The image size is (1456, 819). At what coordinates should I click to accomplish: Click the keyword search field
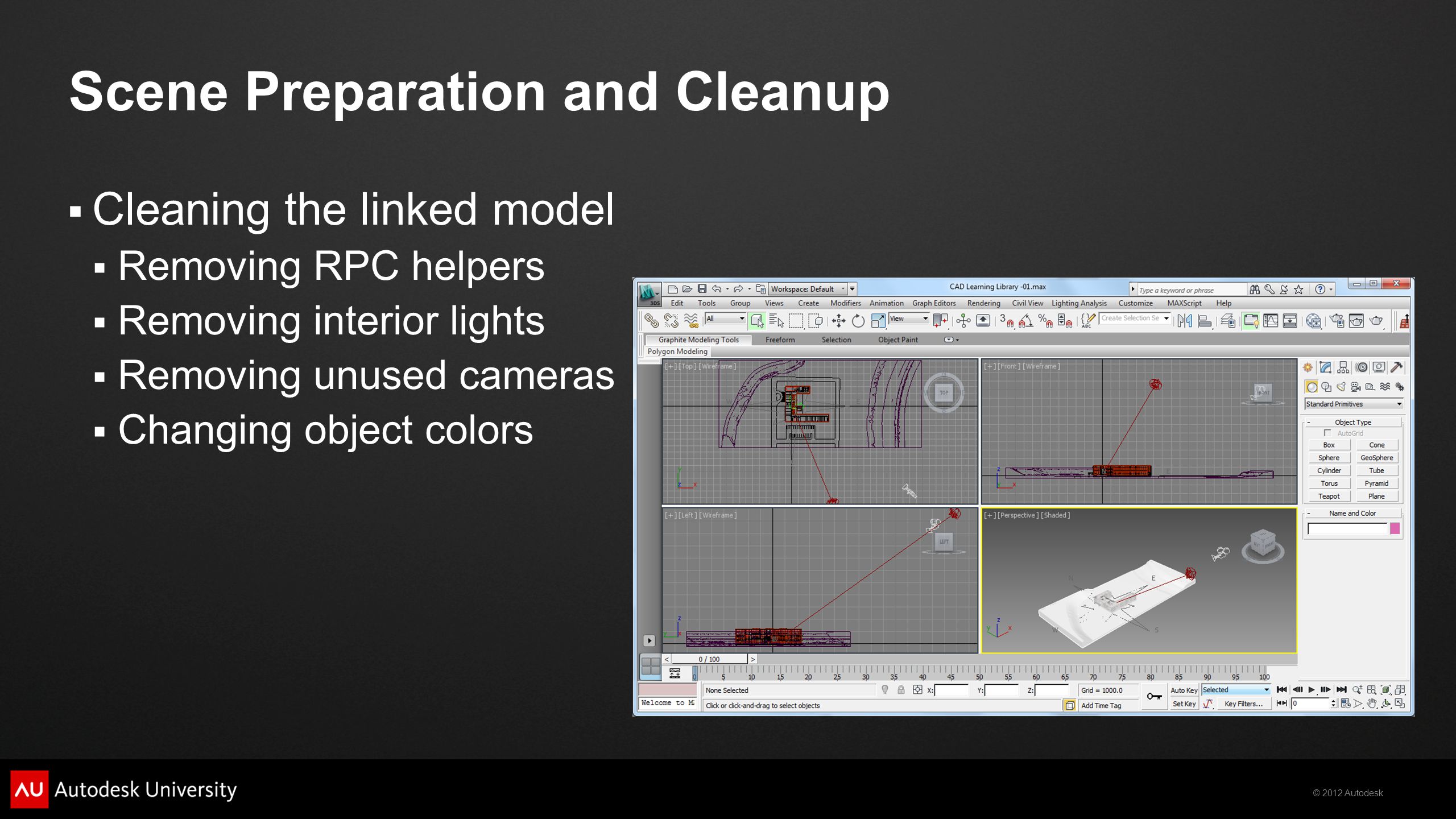1191,290
